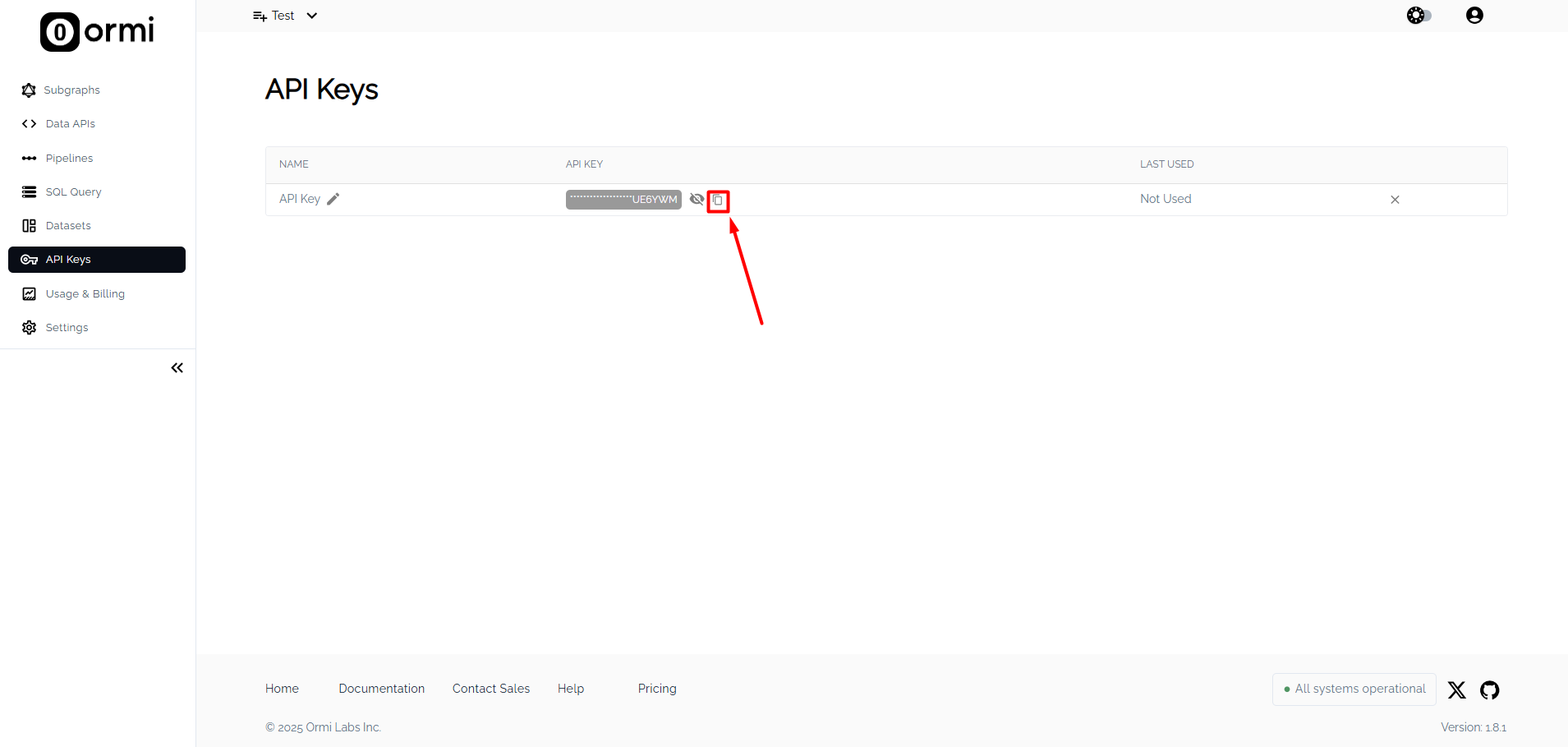Click the API Keys page heading
Image resolution: width=1568 pixels, height=747 pixels.
coord(321,90)
